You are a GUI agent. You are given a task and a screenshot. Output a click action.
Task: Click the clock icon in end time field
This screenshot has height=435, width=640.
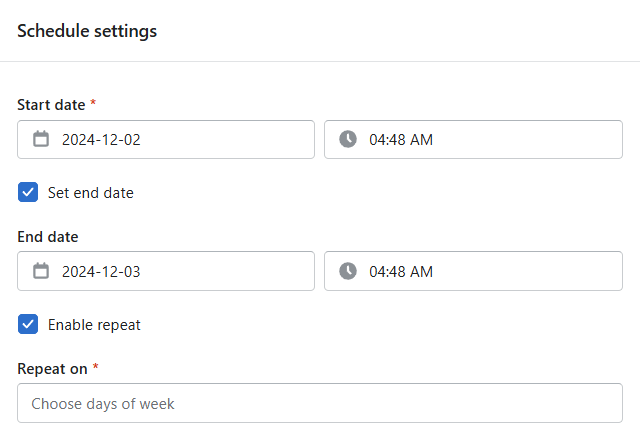click(348, 271)
